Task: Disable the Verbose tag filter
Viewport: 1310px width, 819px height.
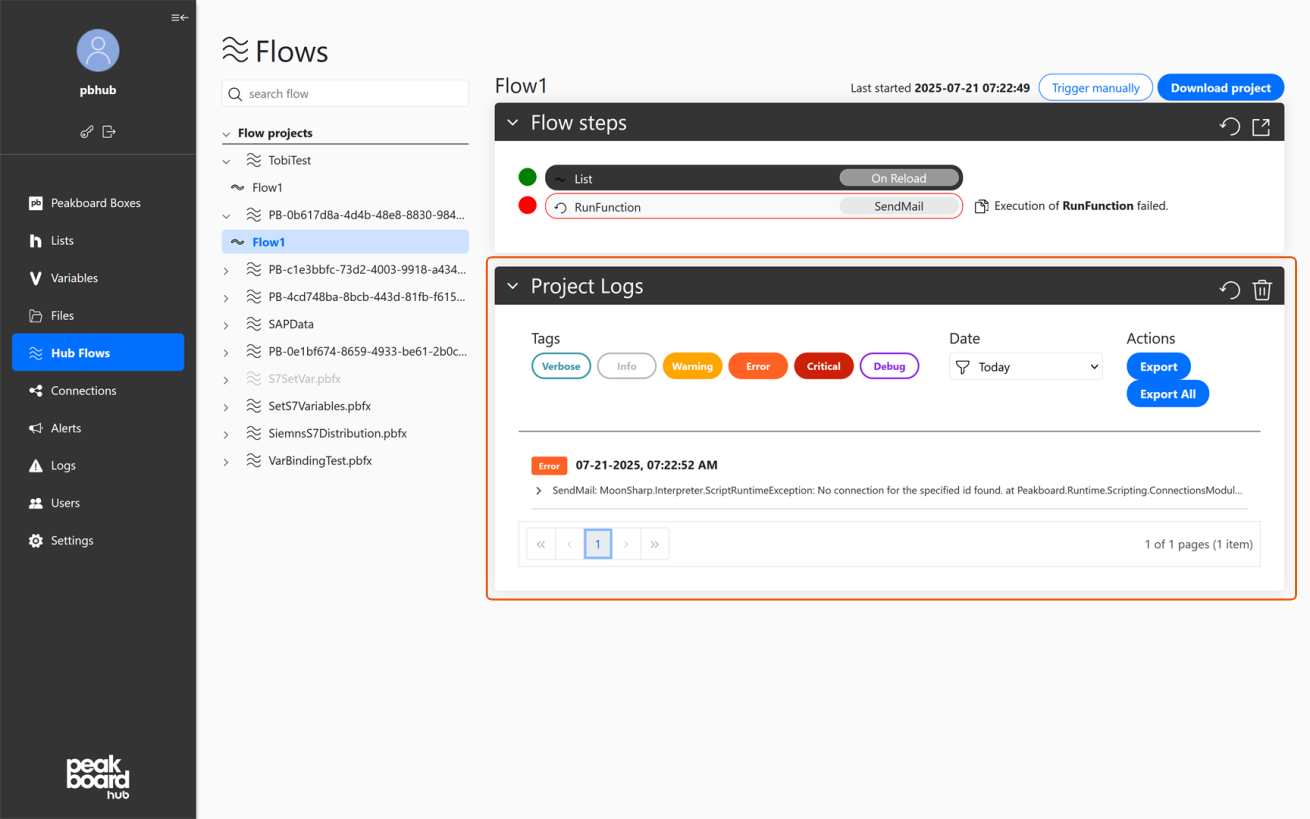Action: pos(560,366)
